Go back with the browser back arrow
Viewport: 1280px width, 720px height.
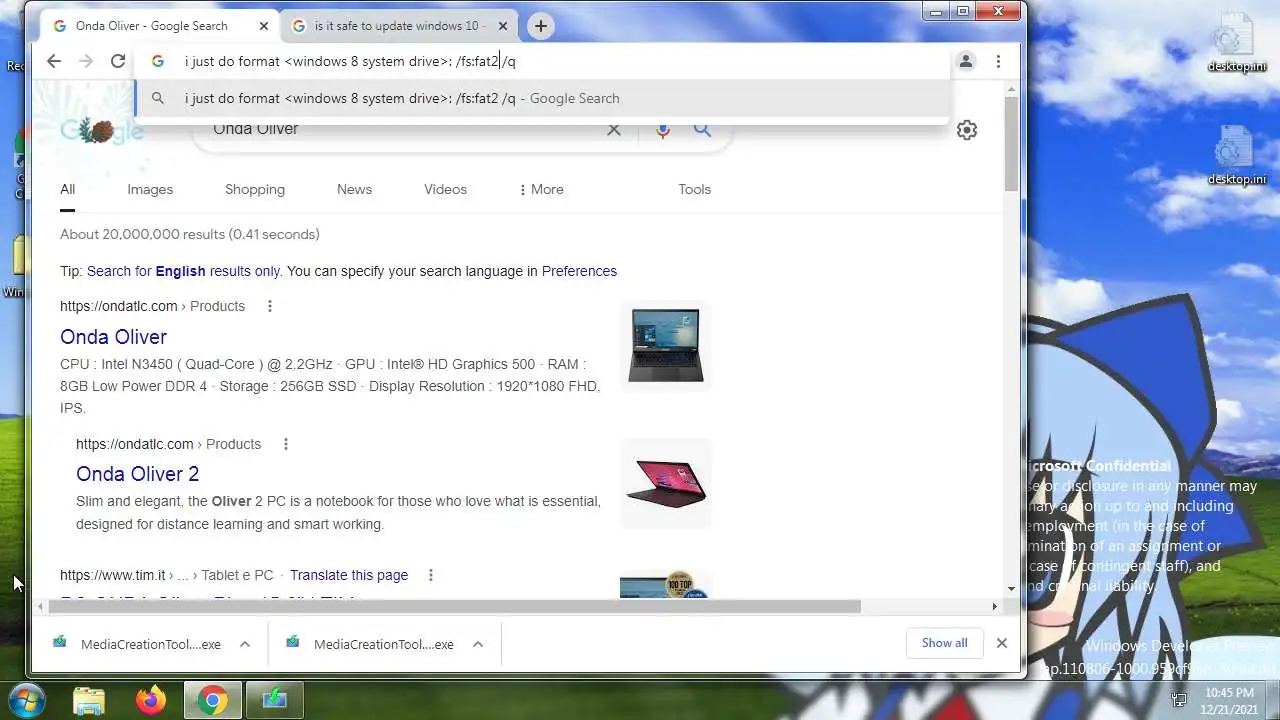coord(54,61)
